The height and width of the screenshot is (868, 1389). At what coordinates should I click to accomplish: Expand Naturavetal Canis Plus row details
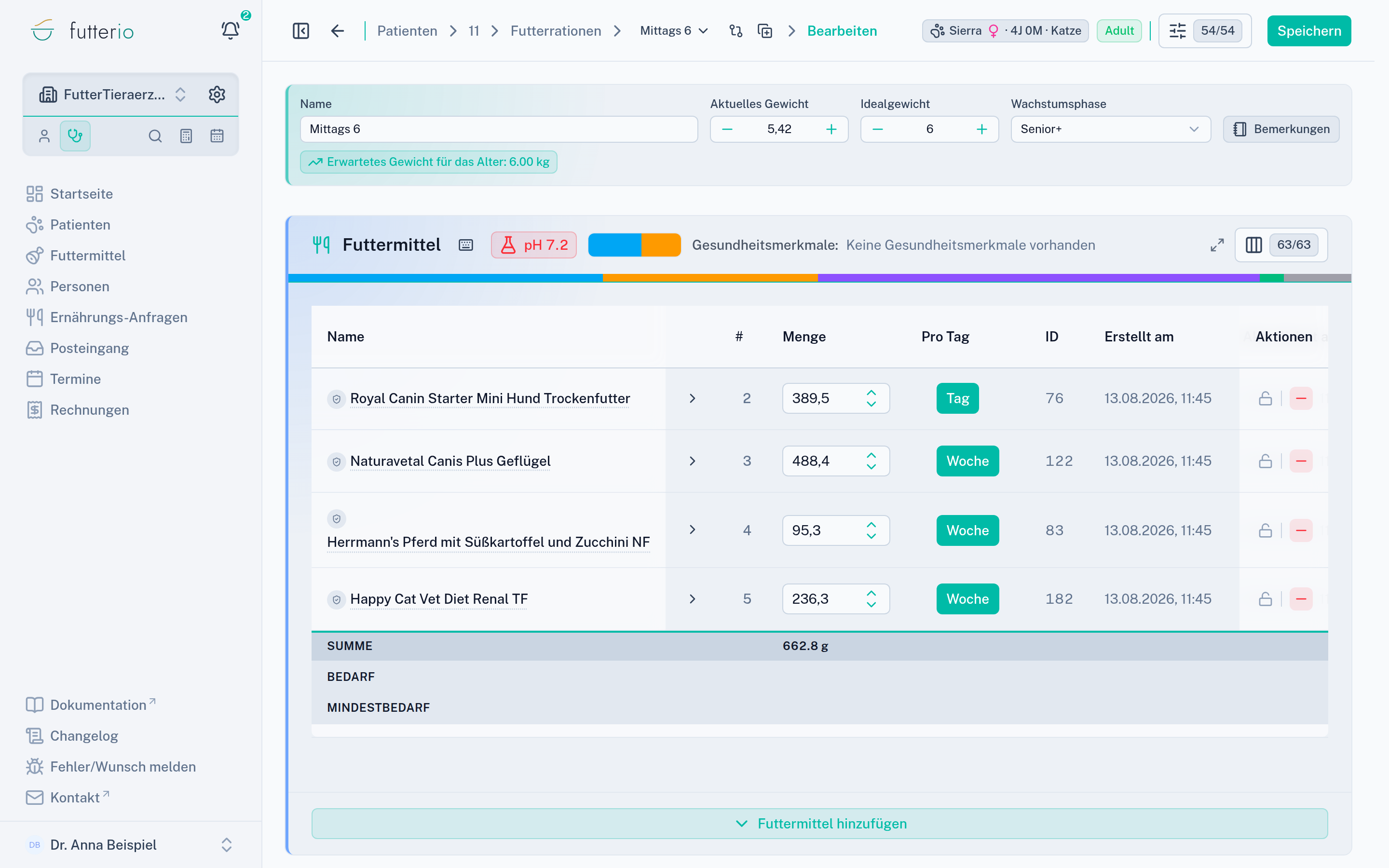pos(692,461)
